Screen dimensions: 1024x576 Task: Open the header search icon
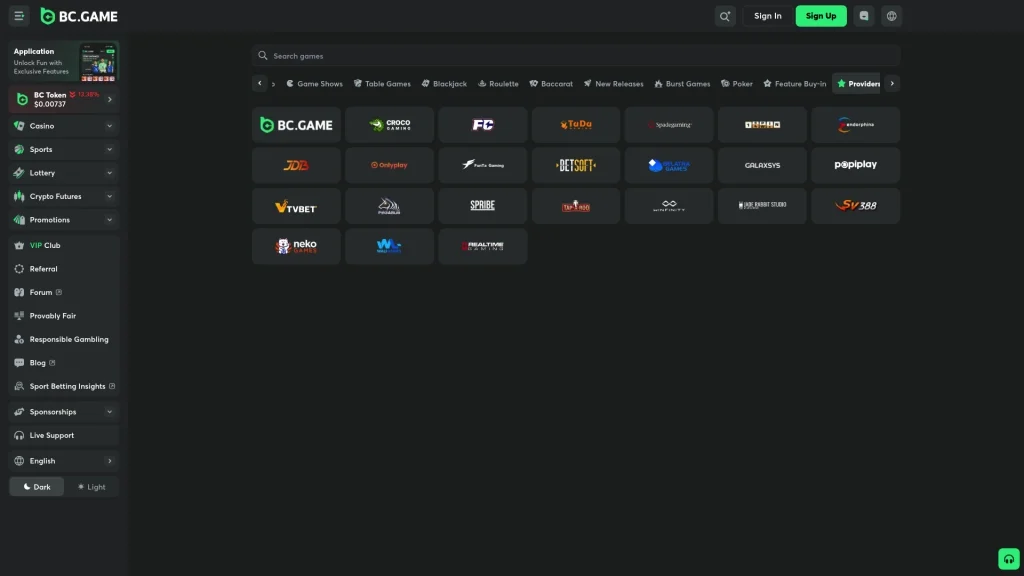pyautogui.click(x=725, y=16)
